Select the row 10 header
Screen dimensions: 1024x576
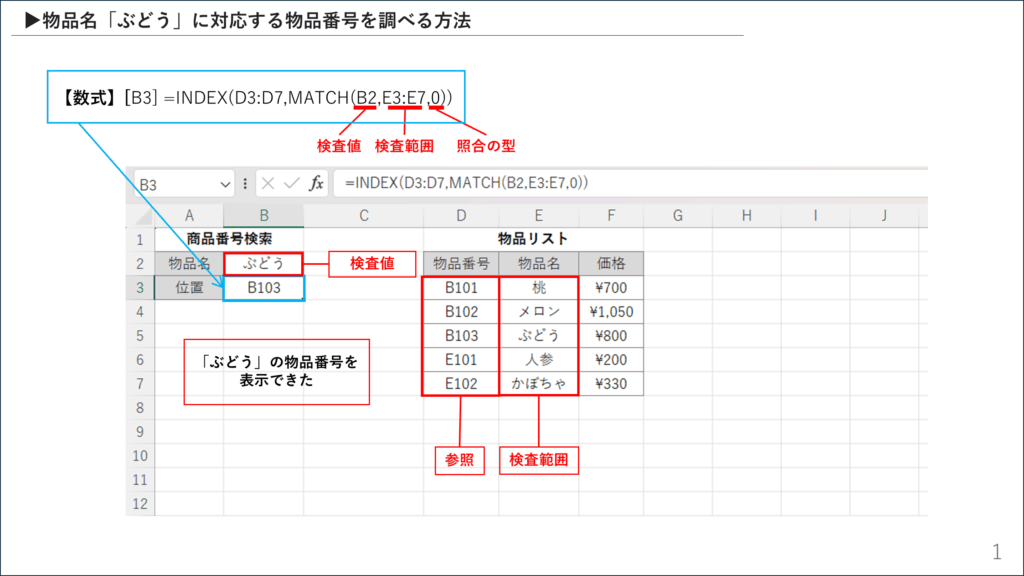(x=140, y=456)
